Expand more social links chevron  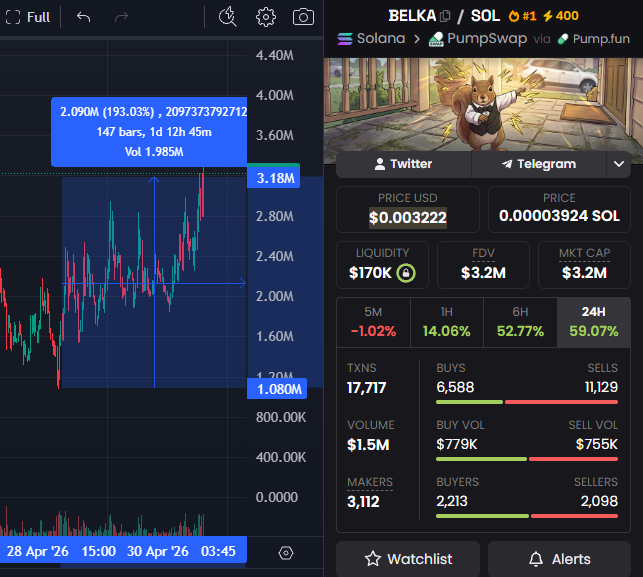click(619, 164)
